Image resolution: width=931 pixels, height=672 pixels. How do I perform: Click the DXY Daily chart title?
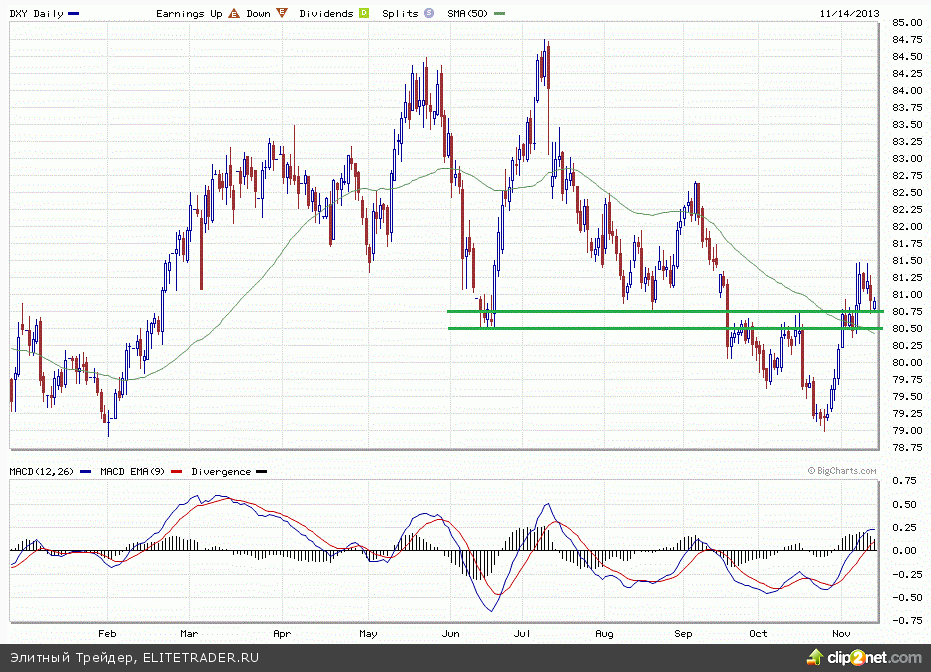(x=36, y=14)
